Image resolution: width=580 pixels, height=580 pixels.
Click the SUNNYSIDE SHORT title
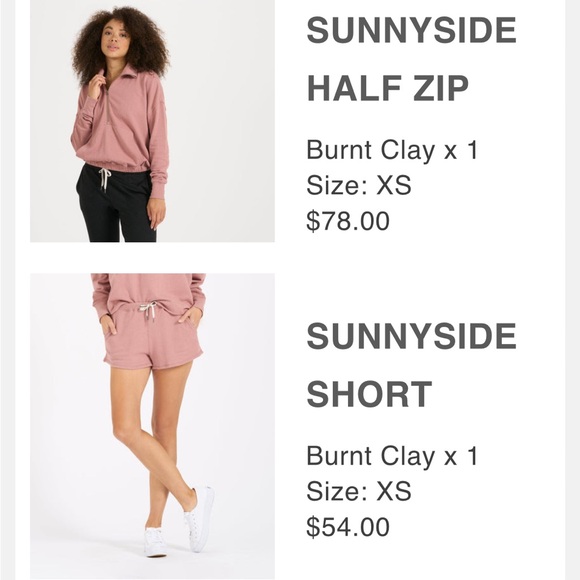(x=411, y=364)
